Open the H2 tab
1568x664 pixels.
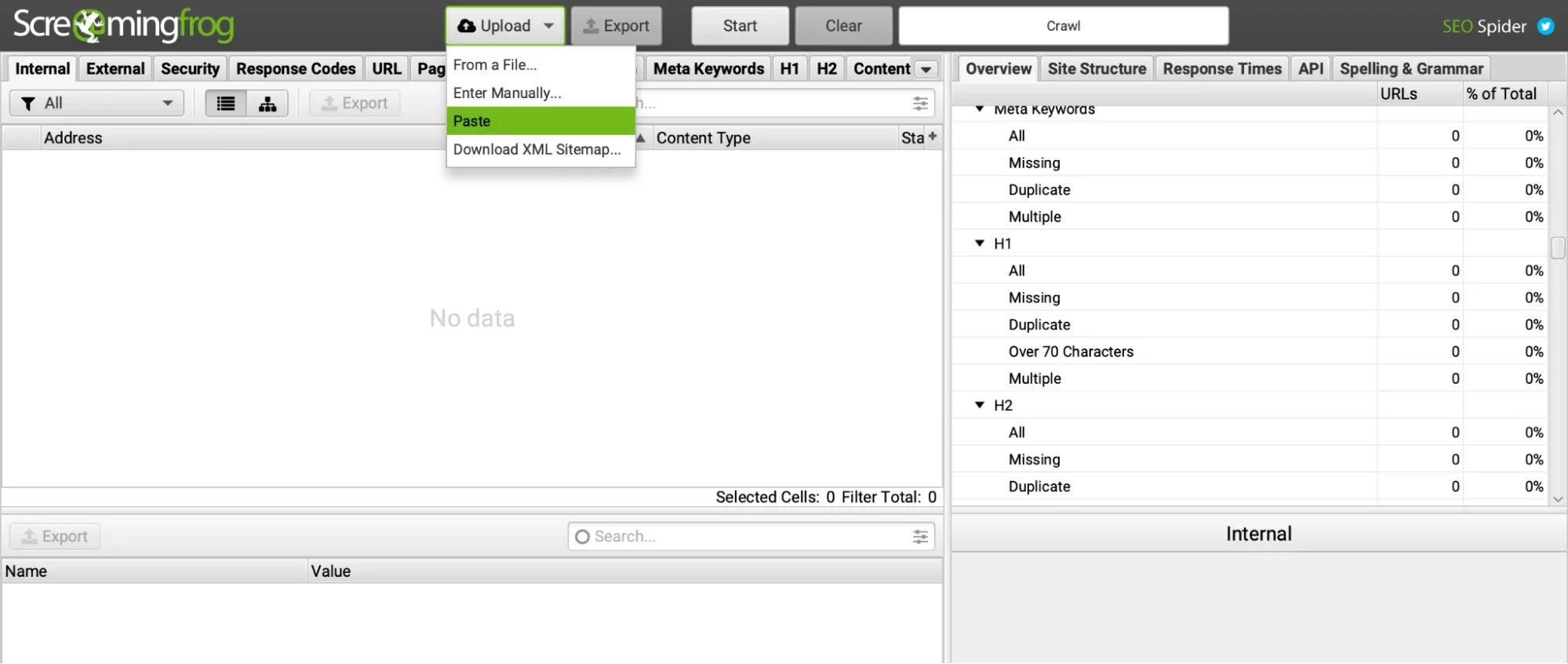827,69
